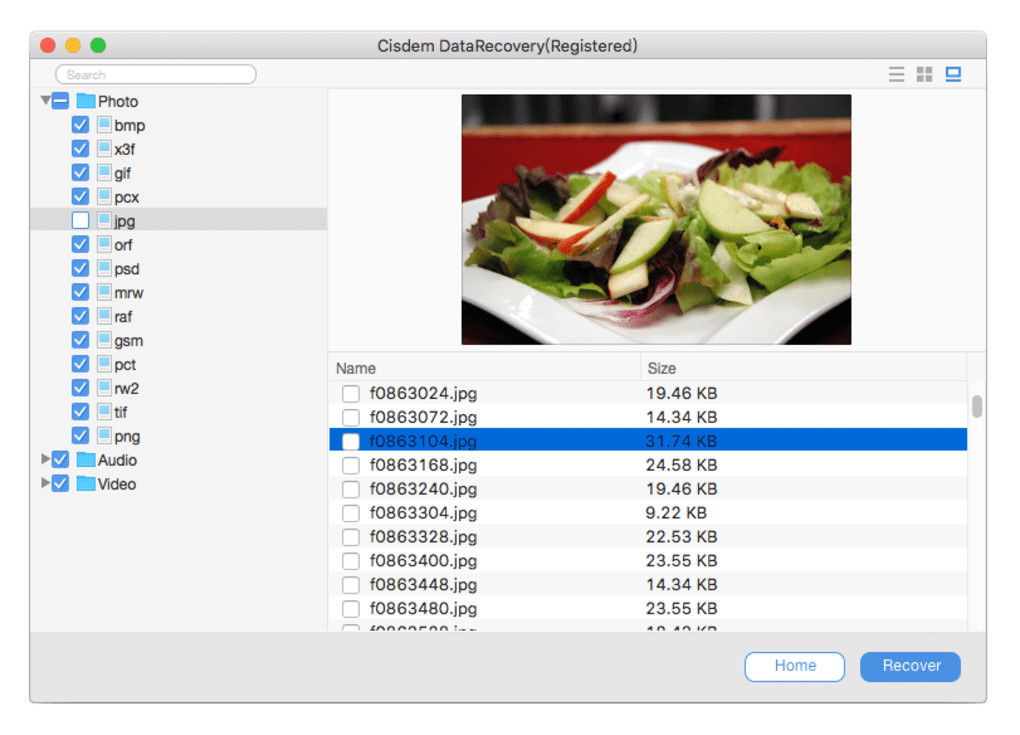This screenshot has width=1020, height=735.
Task: Check the box for f0863480.jpg
Action: [351, 609]
